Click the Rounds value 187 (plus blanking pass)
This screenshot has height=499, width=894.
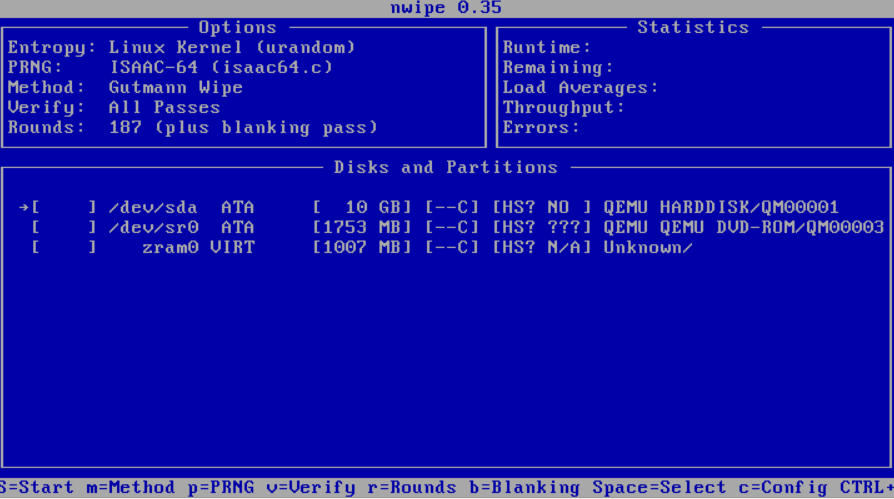[243, 127]
